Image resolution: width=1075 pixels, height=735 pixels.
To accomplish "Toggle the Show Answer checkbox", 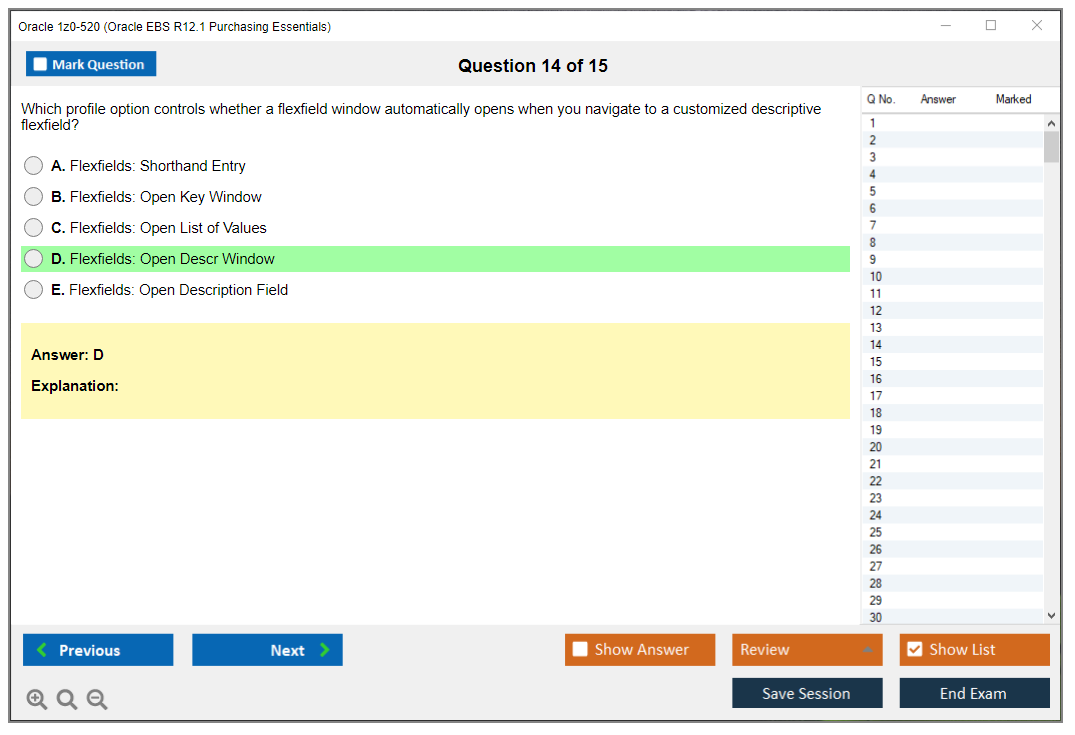I will click(x=580, y=649).
